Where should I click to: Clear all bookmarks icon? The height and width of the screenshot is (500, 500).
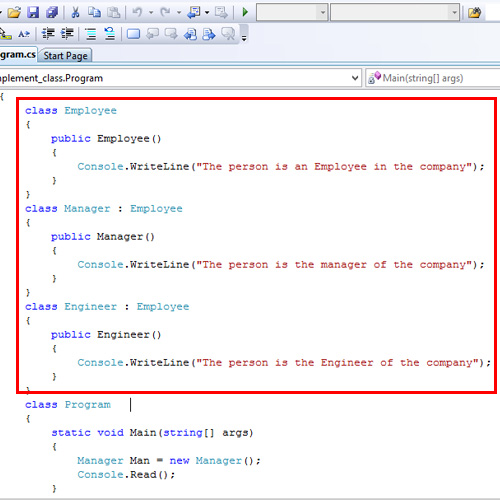point(228,34)
